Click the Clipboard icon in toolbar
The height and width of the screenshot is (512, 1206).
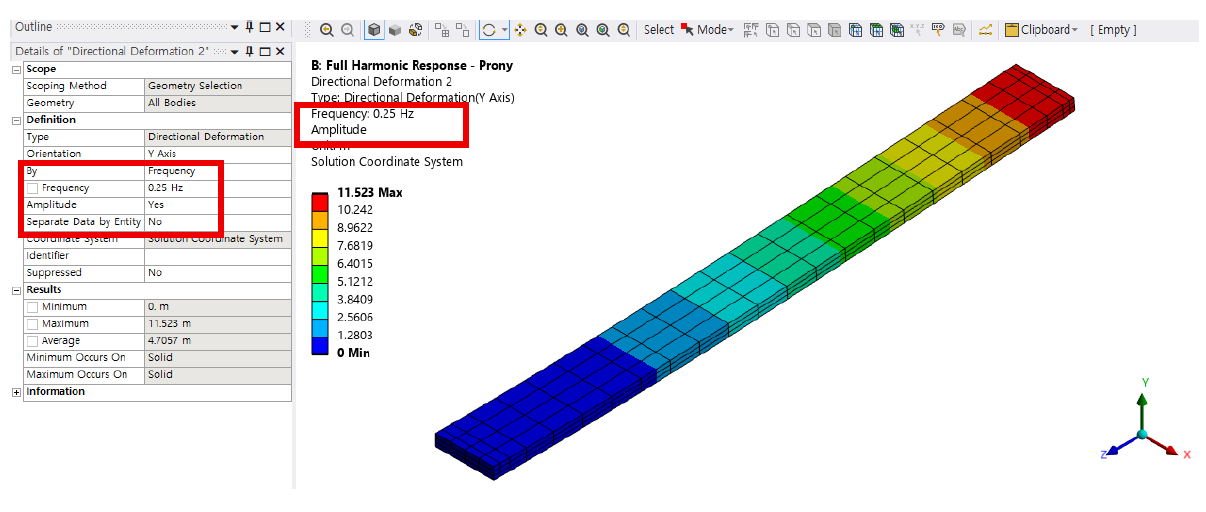pos(1012,30)
